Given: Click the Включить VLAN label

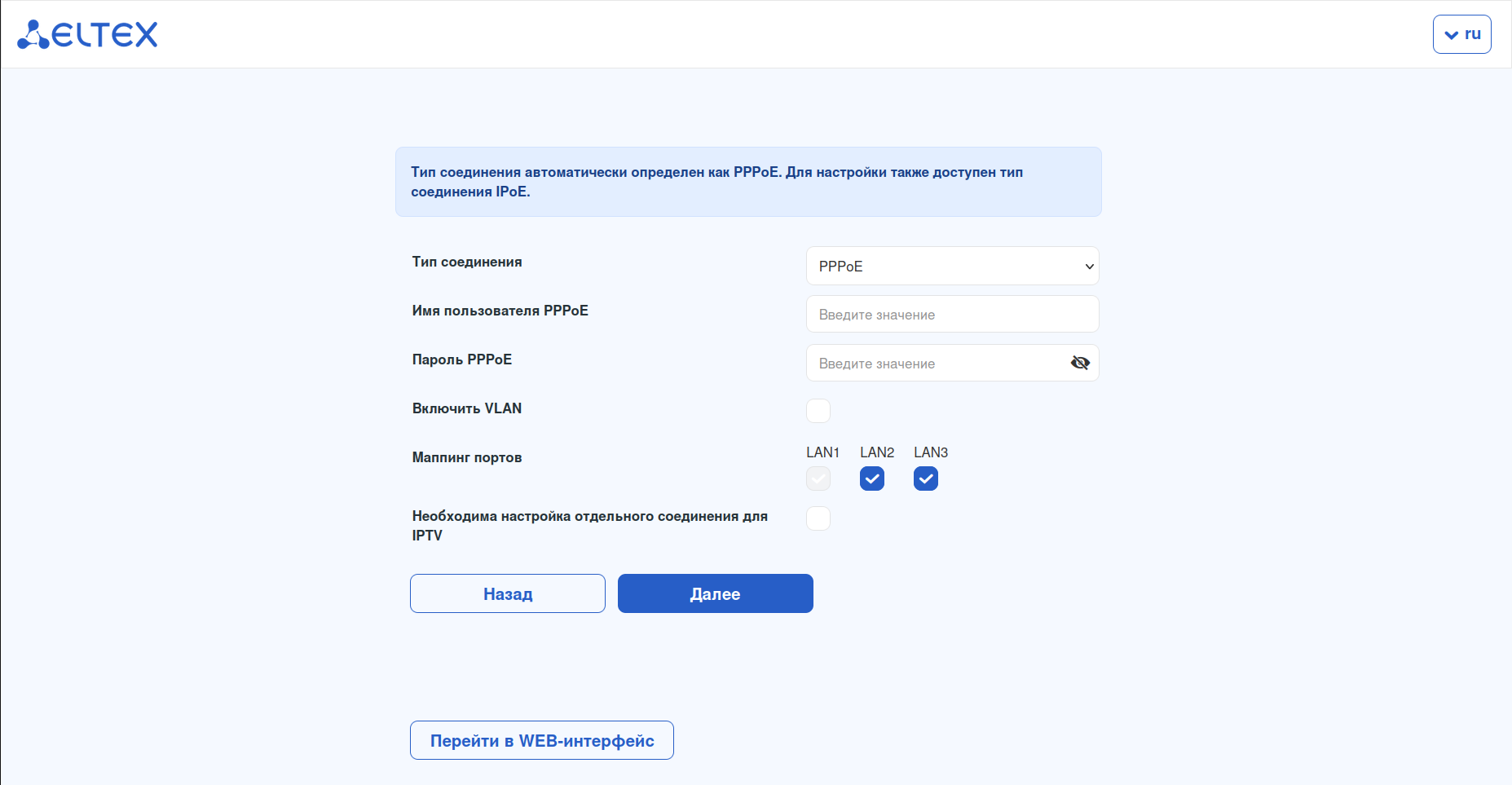Looking at the screenshot, I should pyautogui.click(x=467, y=408).
